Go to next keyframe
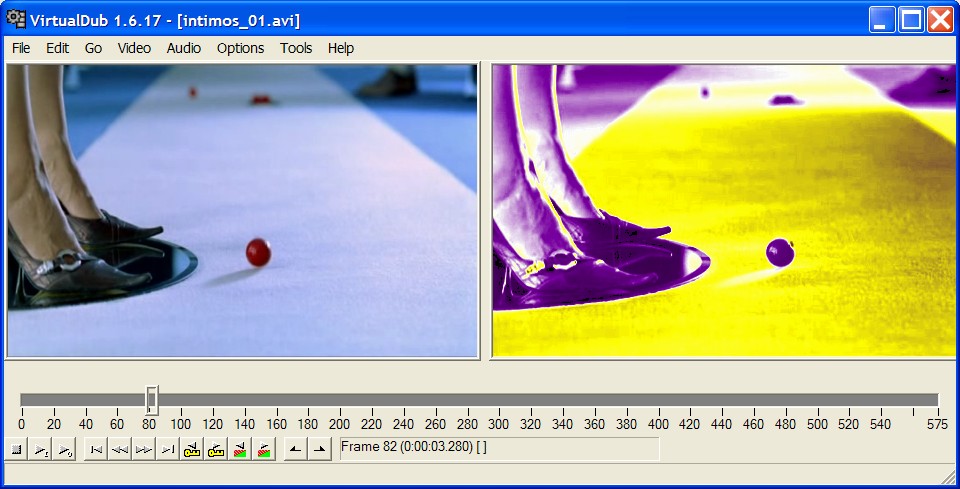Screen dimensions: 960x489 tap(216, 450)
